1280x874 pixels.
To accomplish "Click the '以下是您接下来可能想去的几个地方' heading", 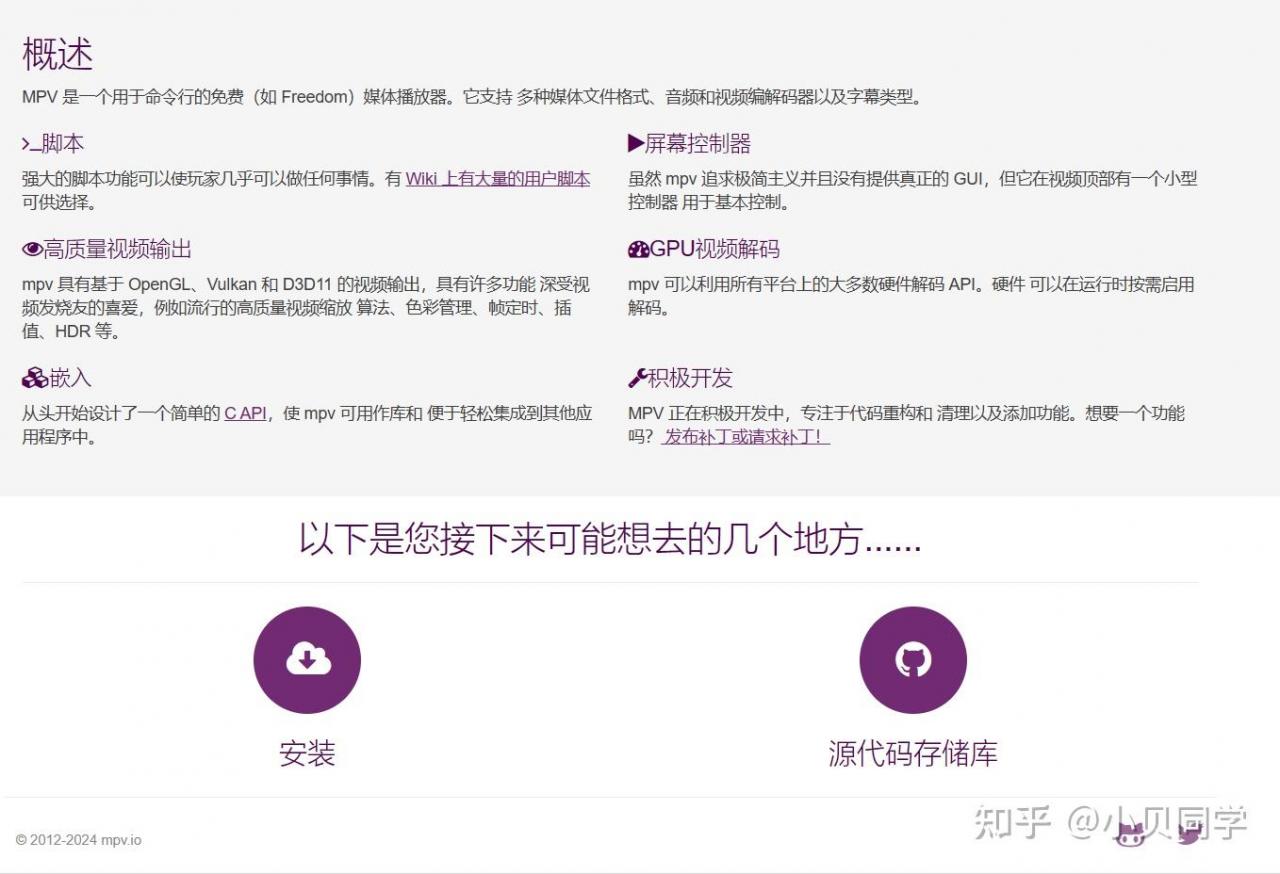I will pyautogui.click(x=610, y=539).
